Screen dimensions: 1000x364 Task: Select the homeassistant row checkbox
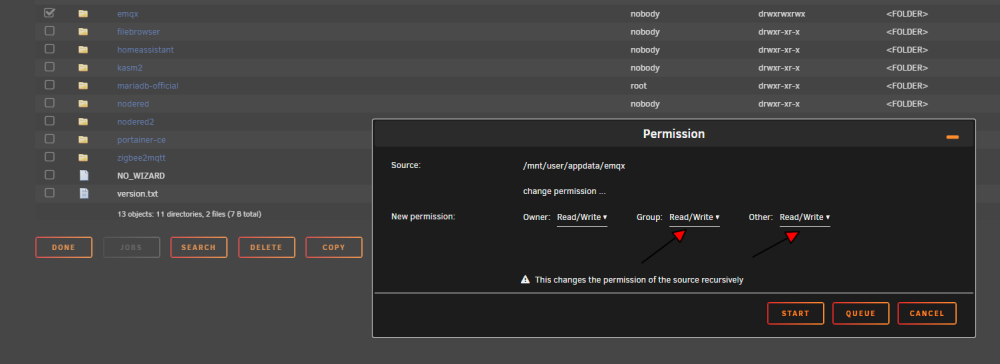(x=49, y=48)
